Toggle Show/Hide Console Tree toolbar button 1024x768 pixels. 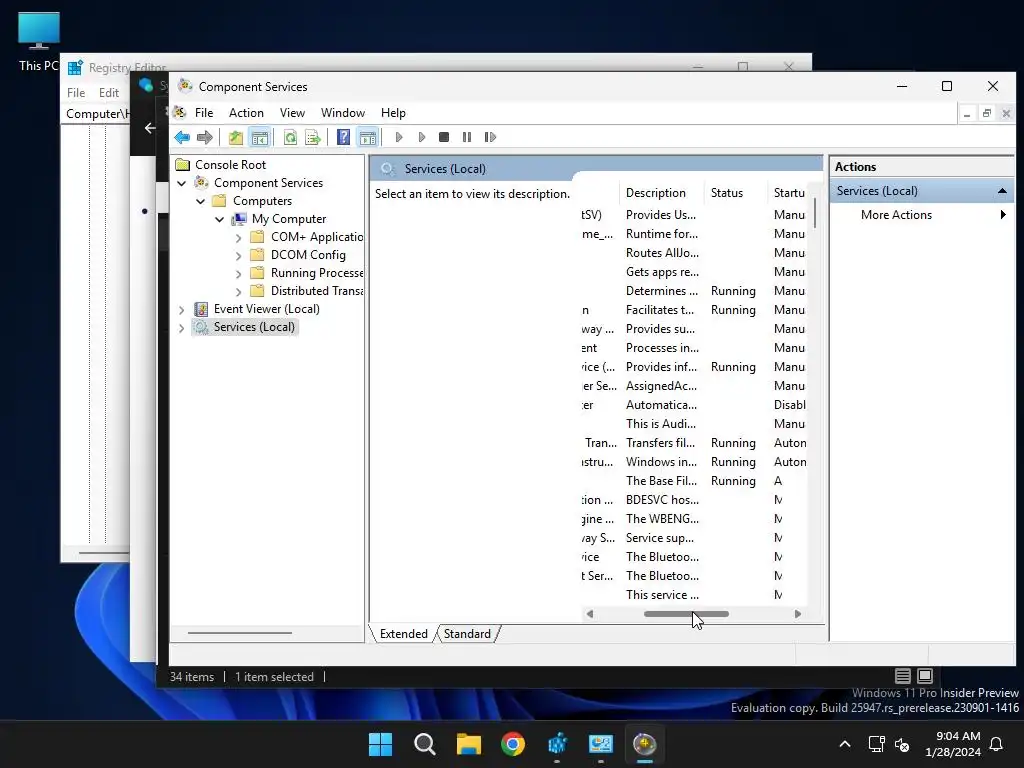point(260,137)
